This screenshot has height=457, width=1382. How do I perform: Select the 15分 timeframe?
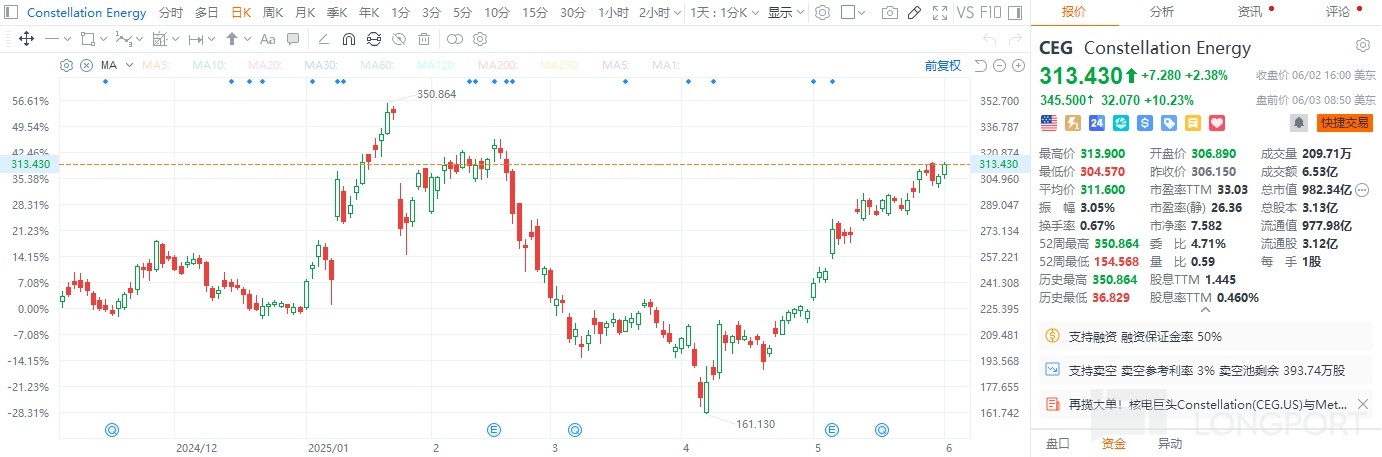(535, 13)
